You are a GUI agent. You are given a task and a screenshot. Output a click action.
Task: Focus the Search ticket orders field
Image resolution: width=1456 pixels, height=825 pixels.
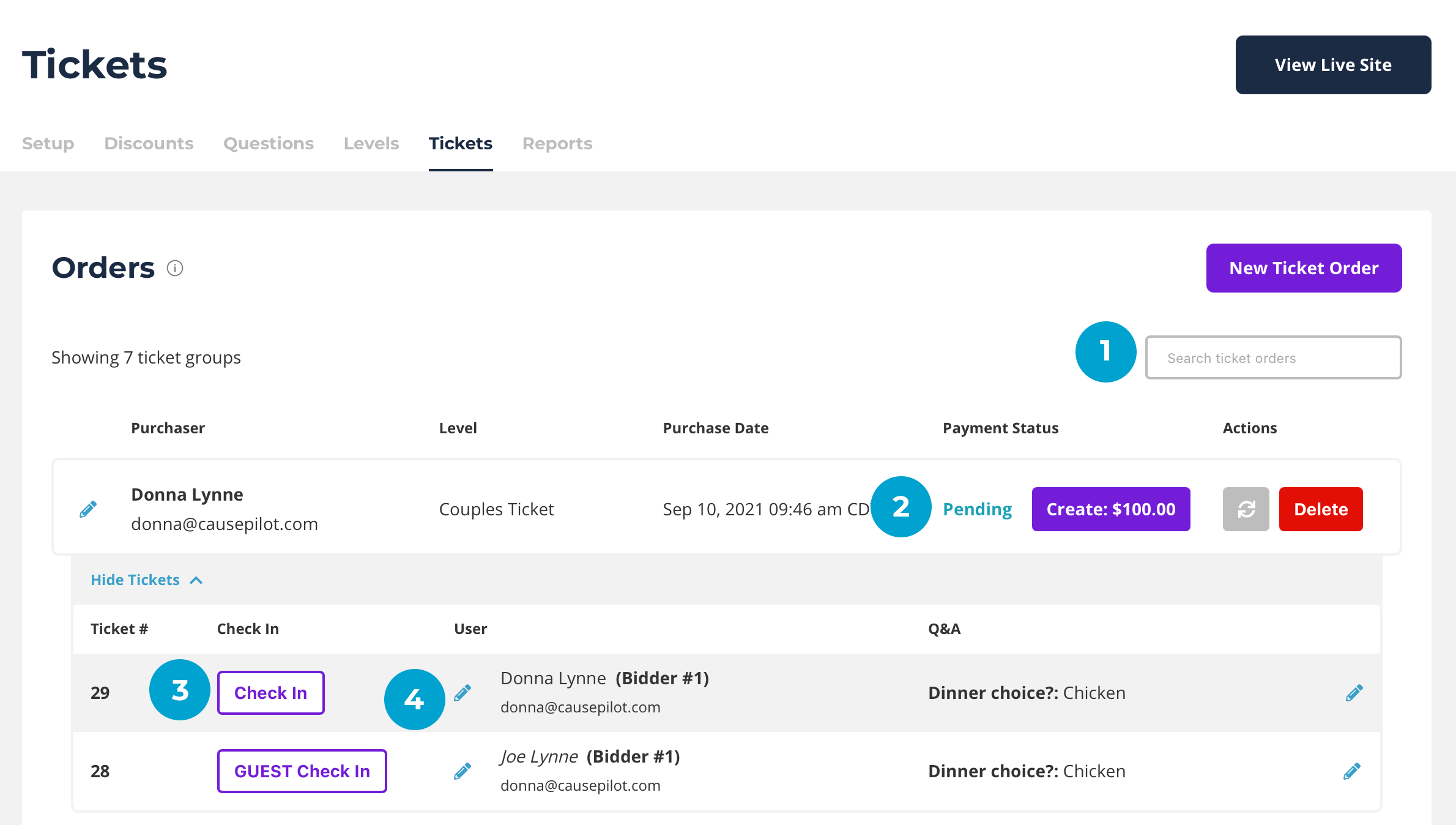click(1273, 358)
